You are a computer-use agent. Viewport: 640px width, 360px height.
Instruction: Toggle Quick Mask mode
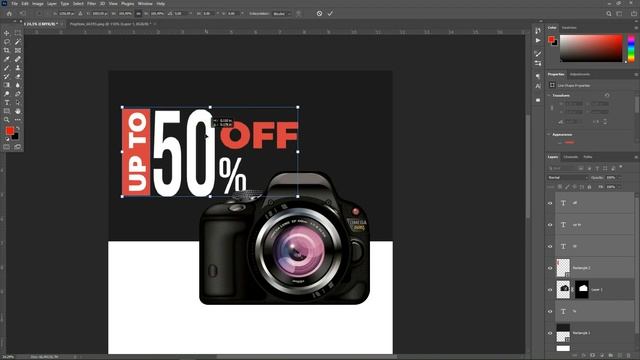tap(7, 147)
